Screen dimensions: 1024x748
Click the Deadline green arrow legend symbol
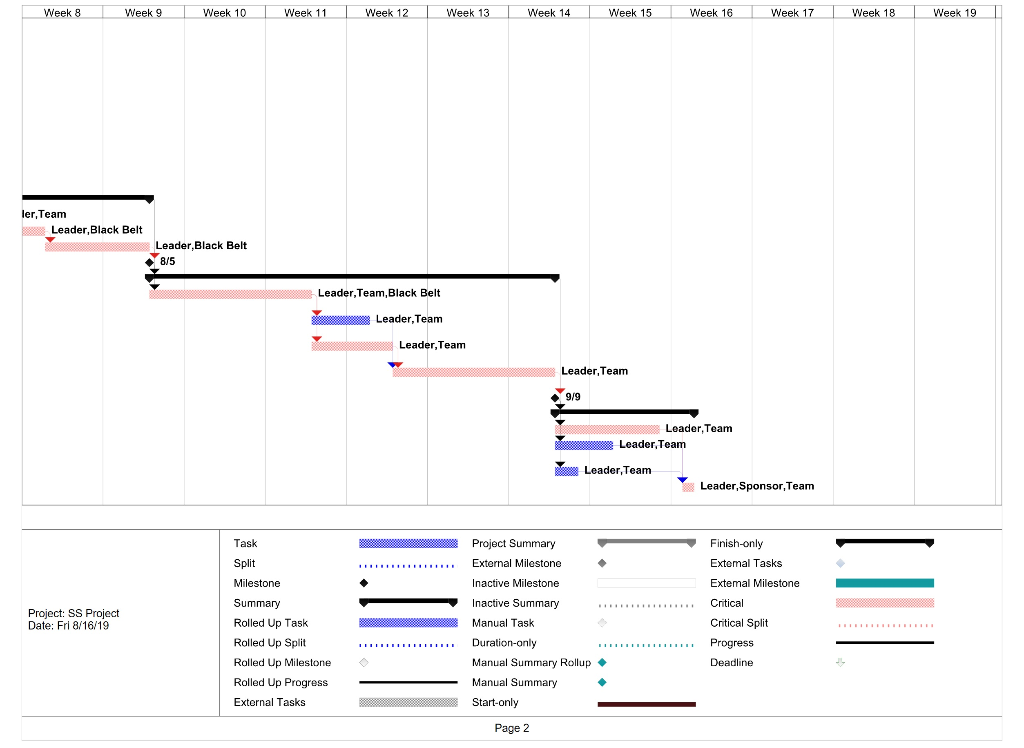pos(838,663)
